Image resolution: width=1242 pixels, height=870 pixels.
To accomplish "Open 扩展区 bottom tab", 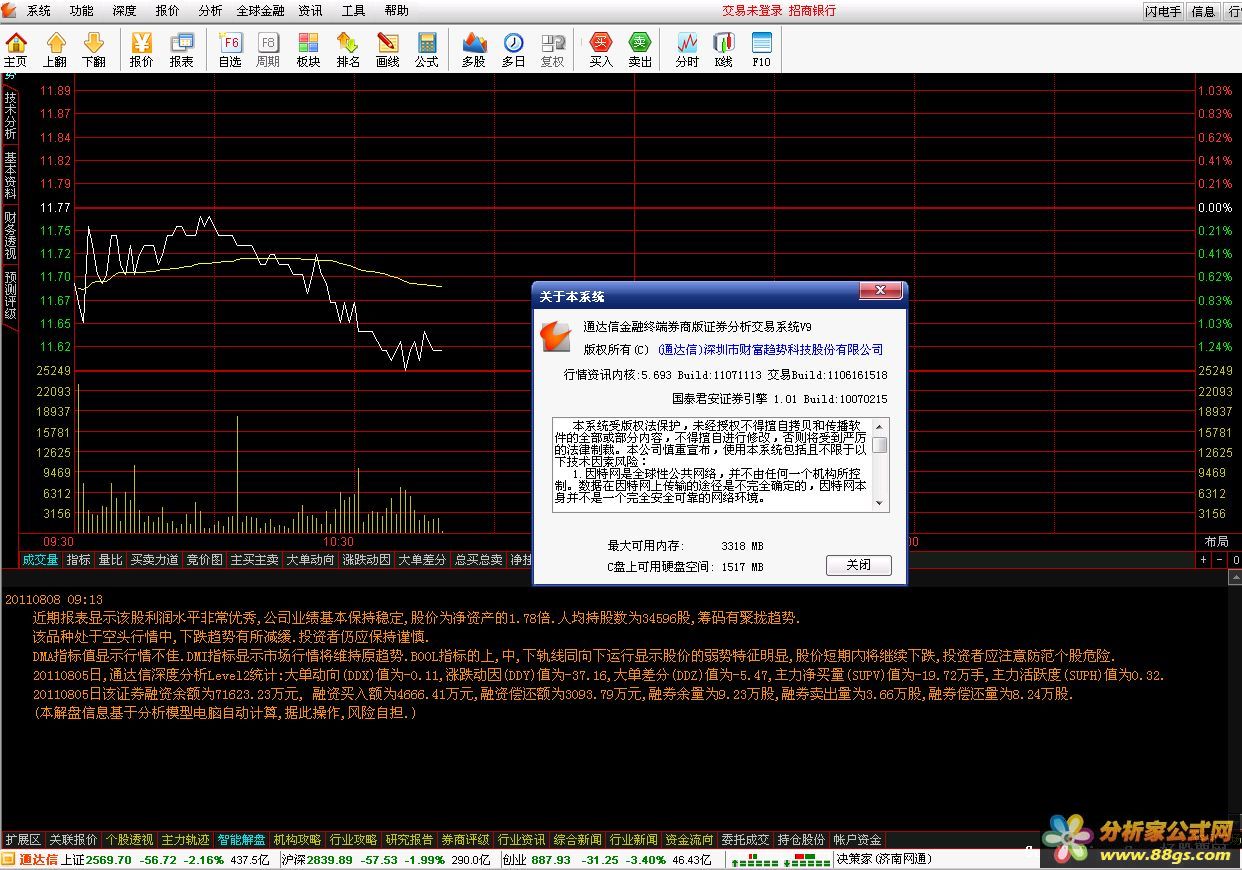I will click(x=23, y=840).
